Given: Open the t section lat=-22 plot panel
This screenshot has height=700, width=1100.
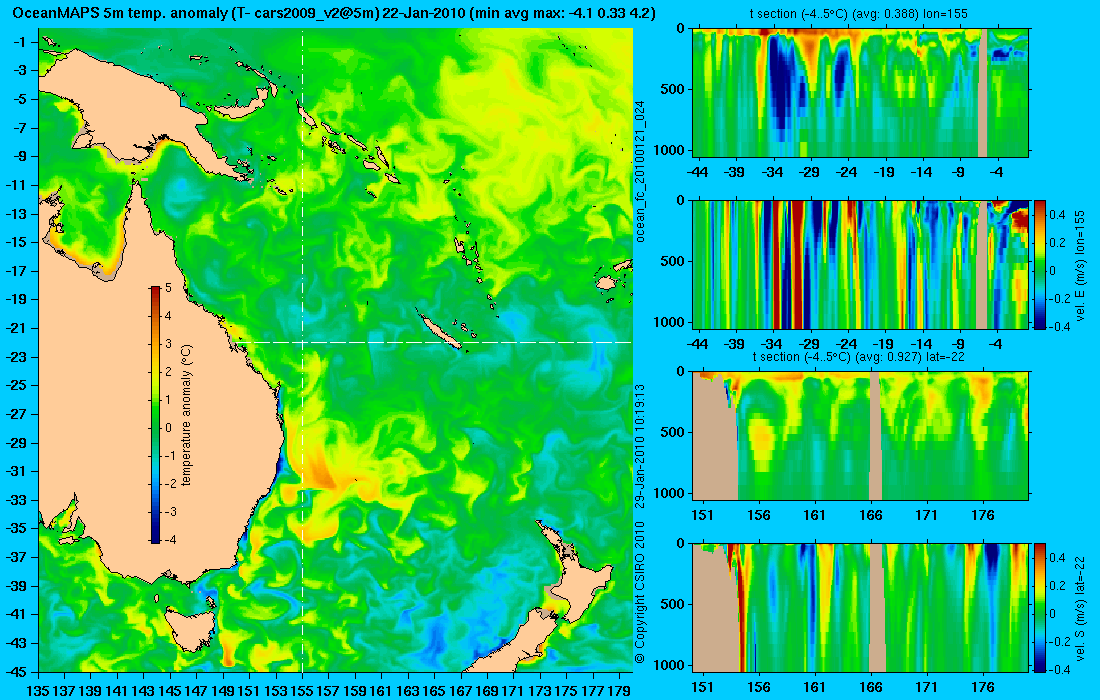Looking at the screenshot, I should 861,436.
